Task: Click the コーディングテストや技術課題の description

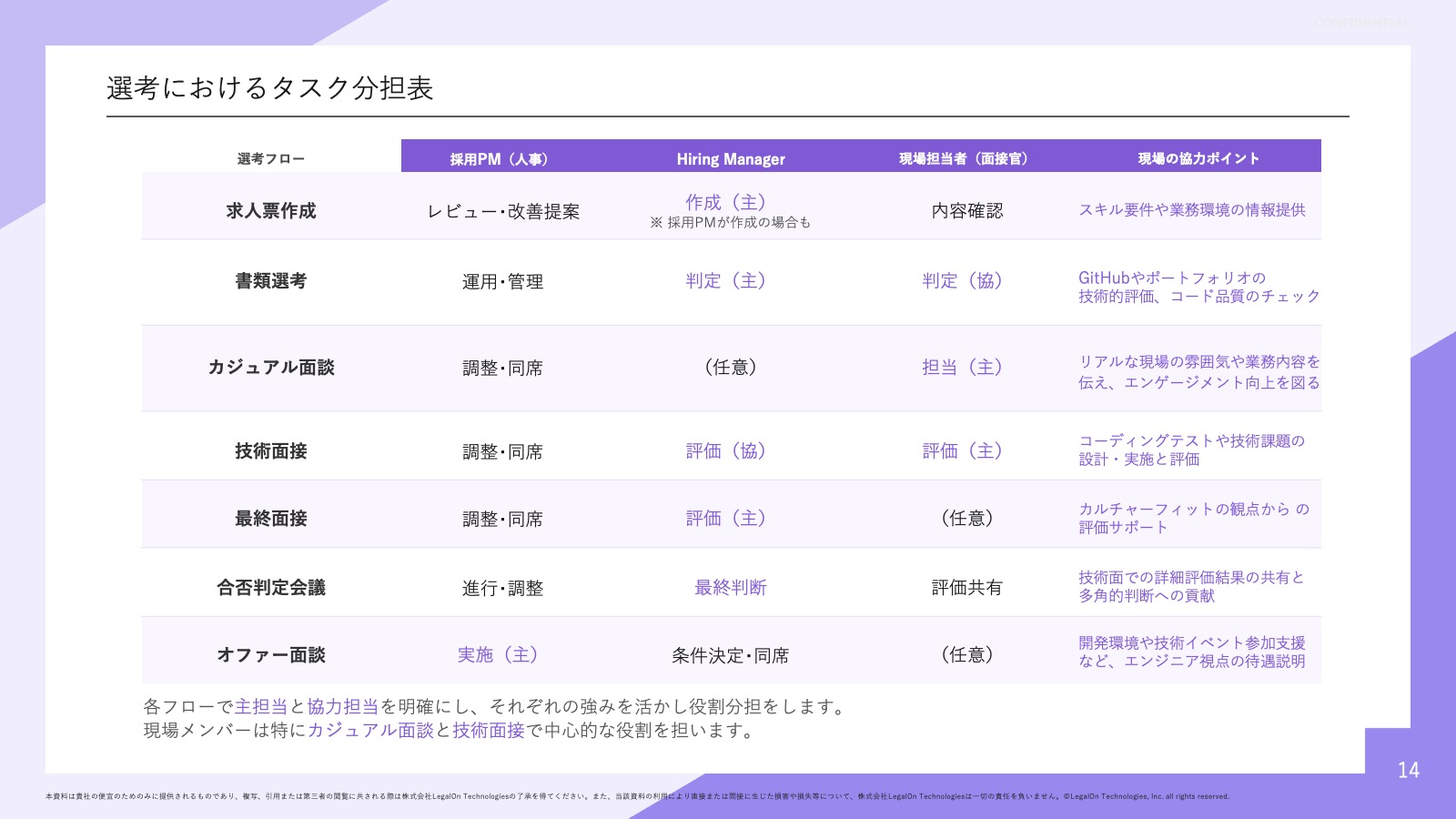Action: coord(1192,450)
